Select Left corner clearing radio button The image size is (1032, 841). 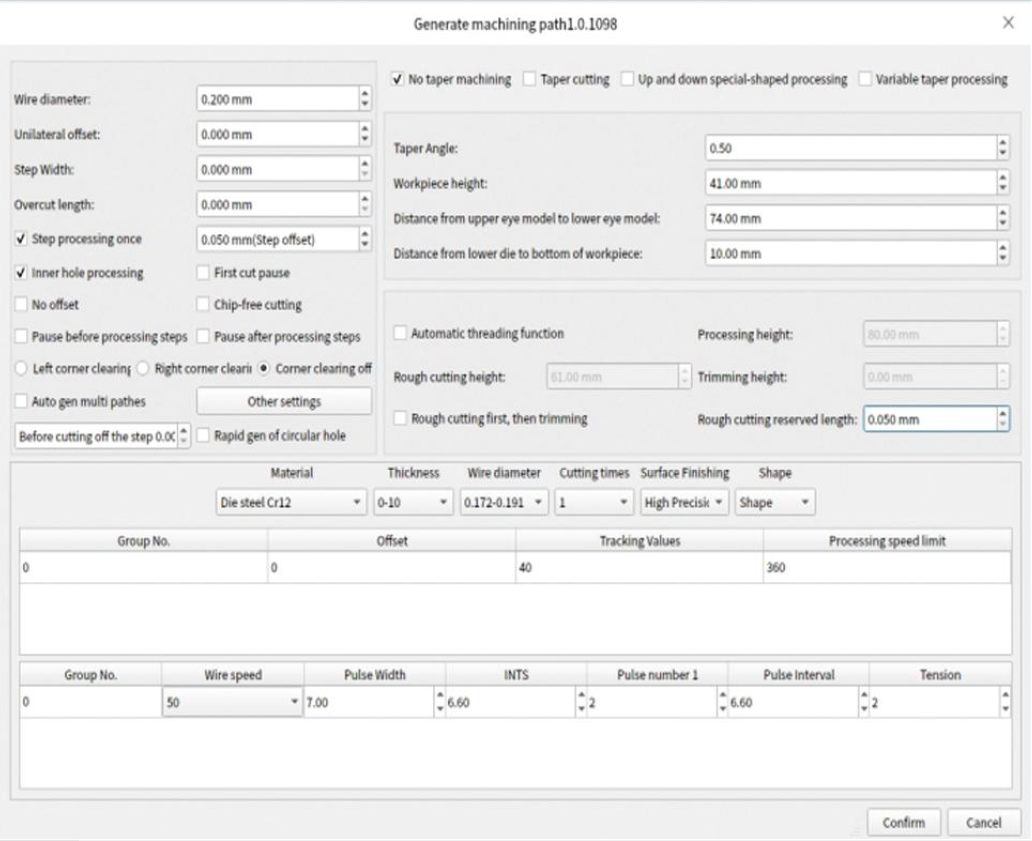point(21,368)
